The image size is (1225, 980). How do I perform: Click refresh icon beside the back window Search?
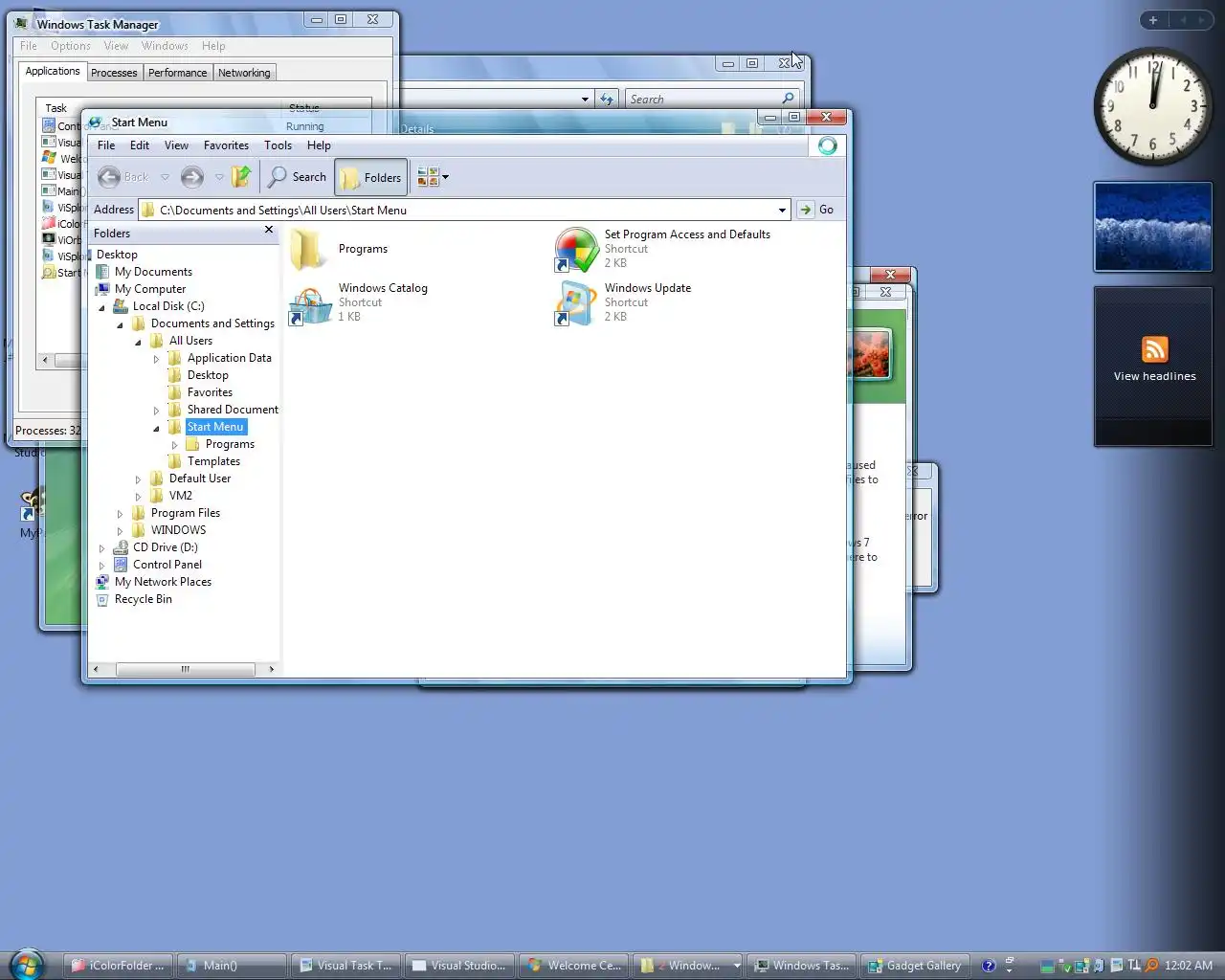607,99
